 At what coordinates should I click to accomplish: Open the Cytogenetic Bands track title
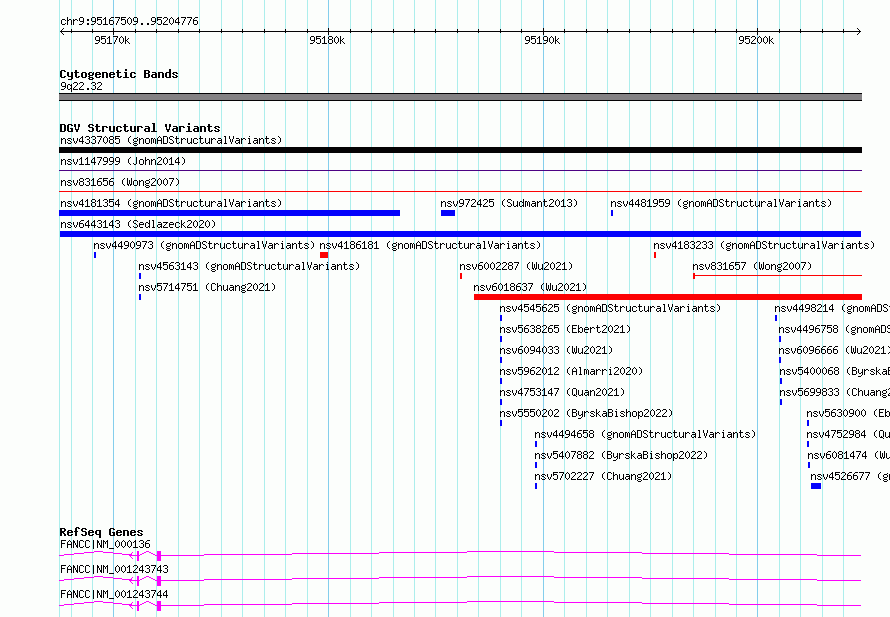tap(119, 74)
